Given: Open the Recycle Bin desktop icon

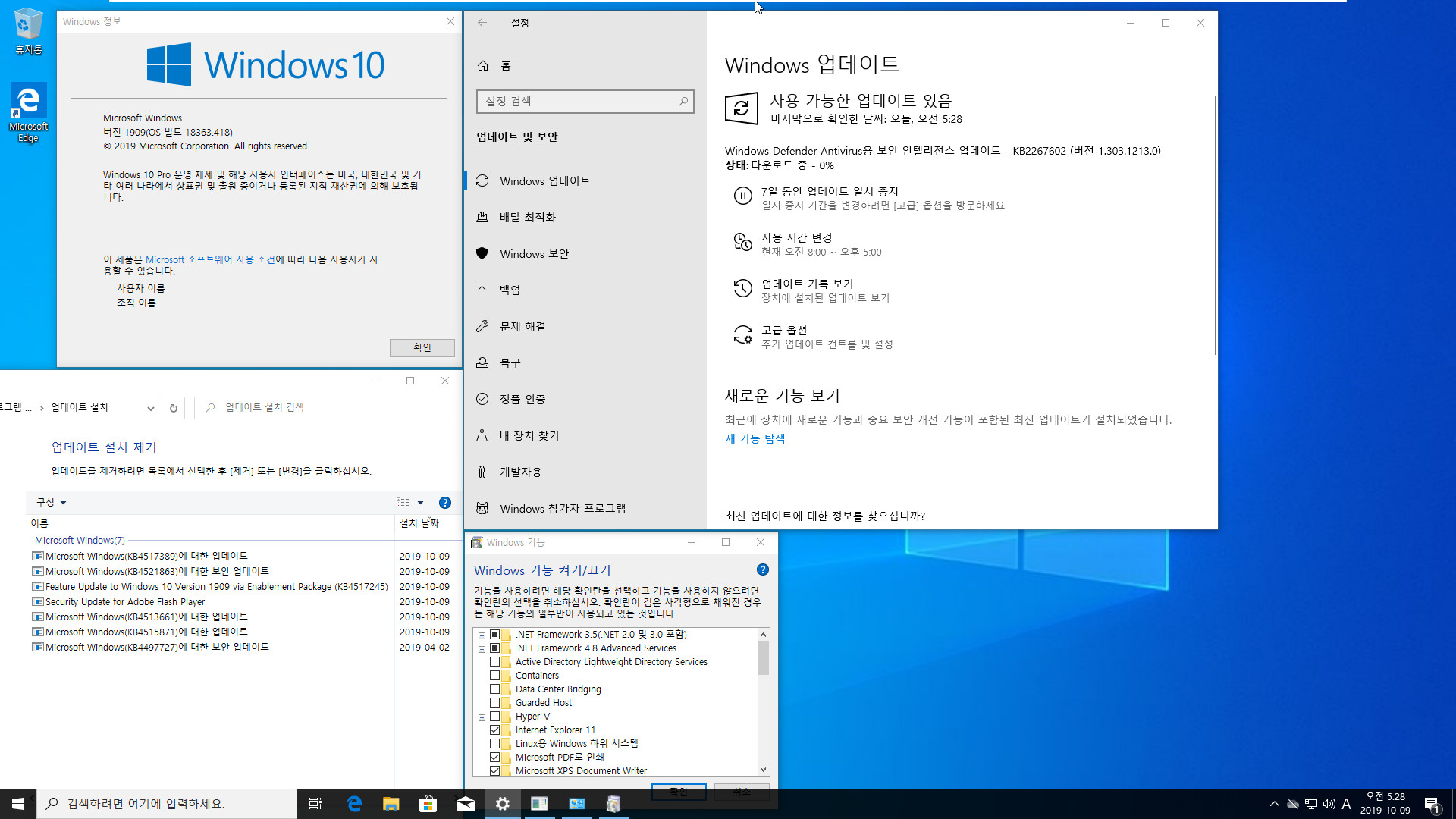Looking at the screenshot, I should point(28,30).
